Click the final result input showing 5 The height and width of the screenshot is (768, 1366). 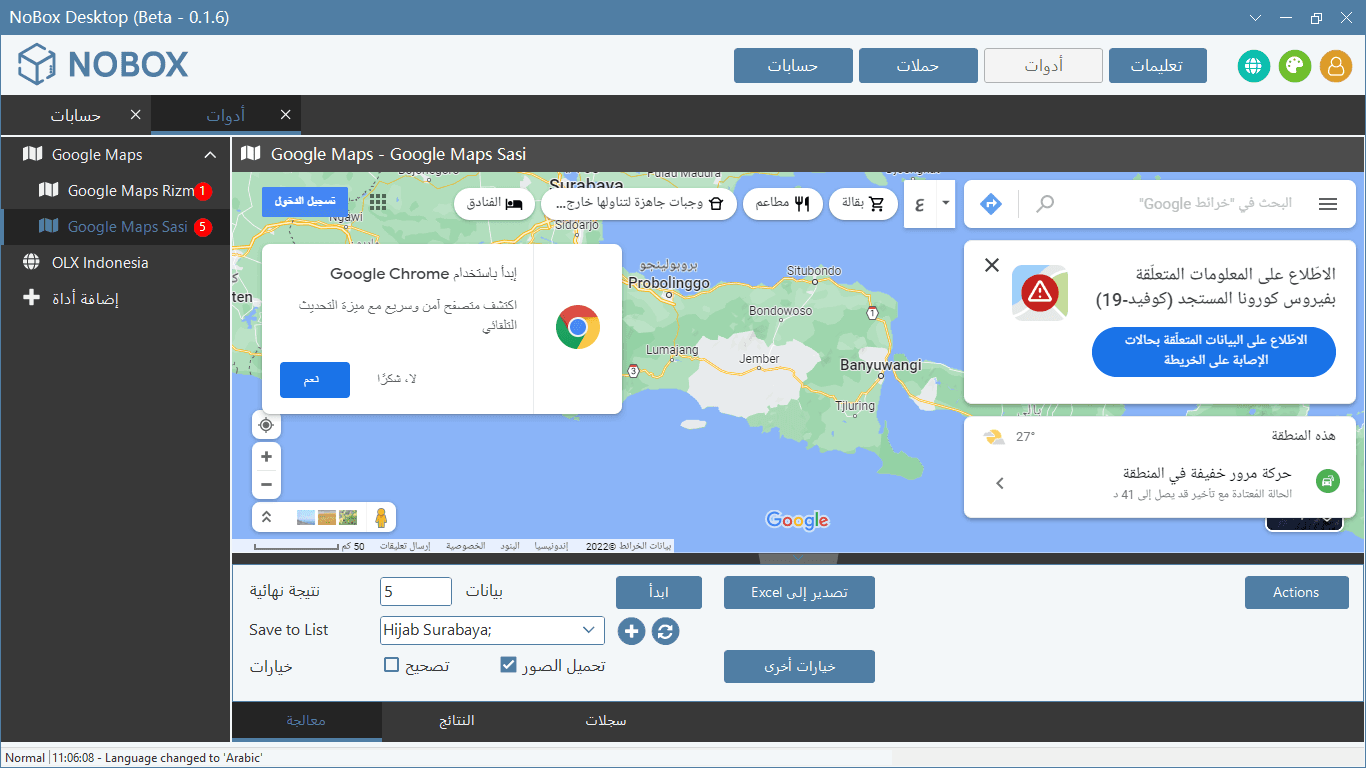tap(415, 591)
